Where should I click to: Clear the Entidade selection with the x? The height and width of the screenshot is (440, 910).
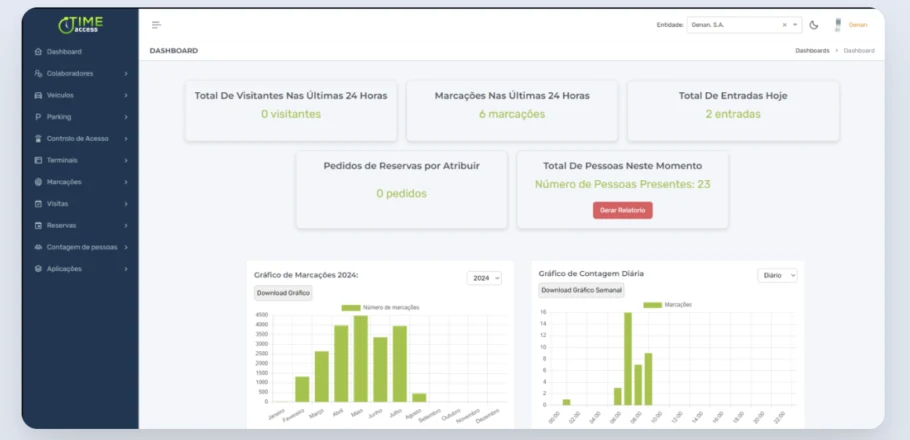click(x=785, y=25)
